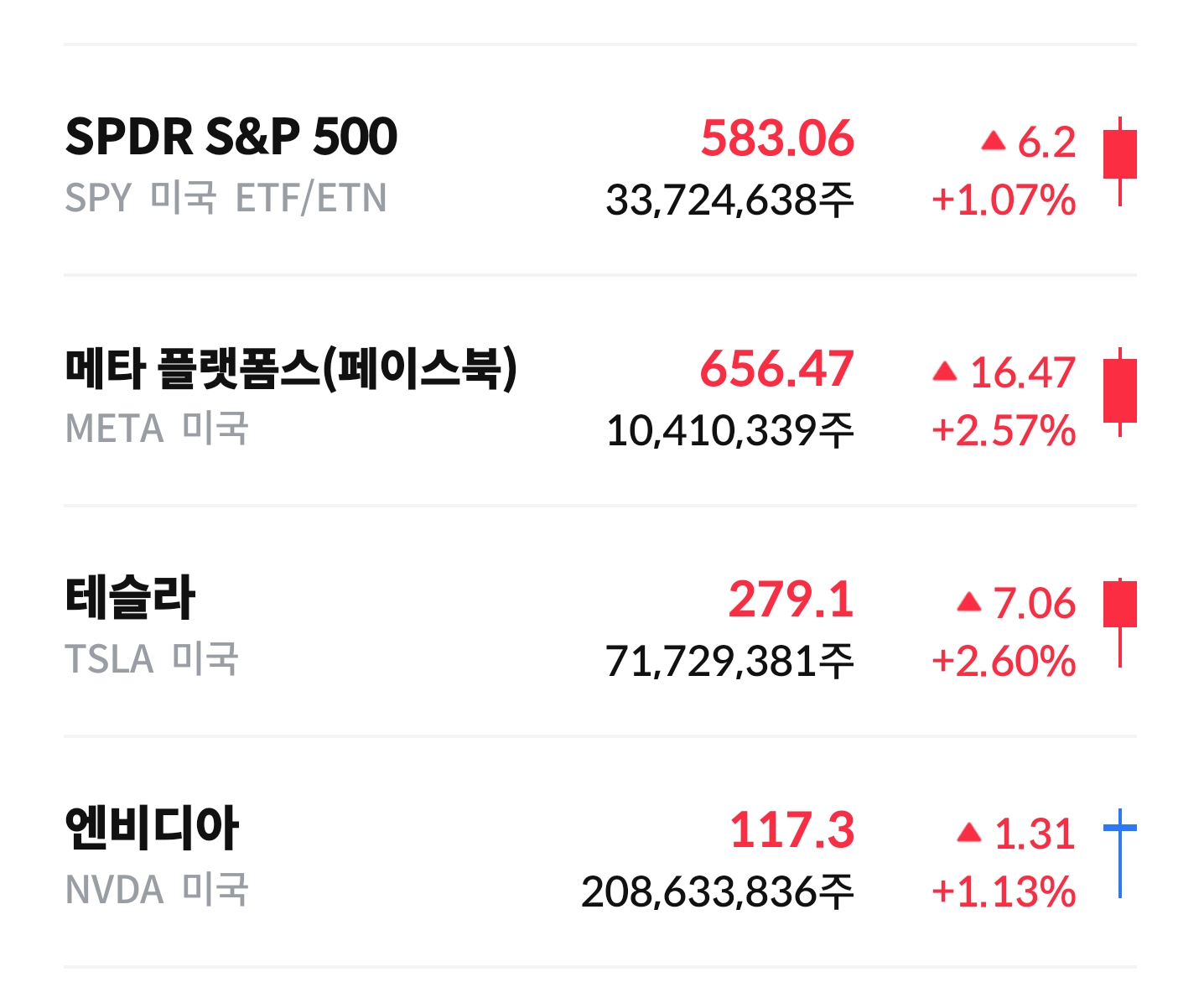Click the SPY percent change +1.07%
The height and width of the screenshot is (1003, 1204).
1004,201
